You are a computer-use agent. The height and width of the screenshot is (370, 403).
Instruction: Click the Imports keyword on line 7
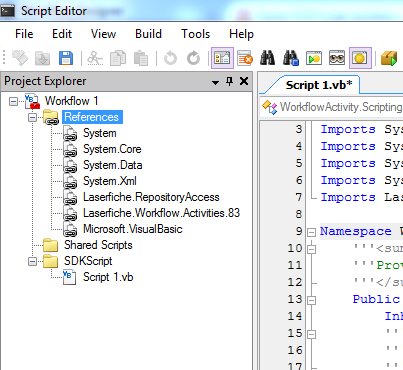point(348,197)
